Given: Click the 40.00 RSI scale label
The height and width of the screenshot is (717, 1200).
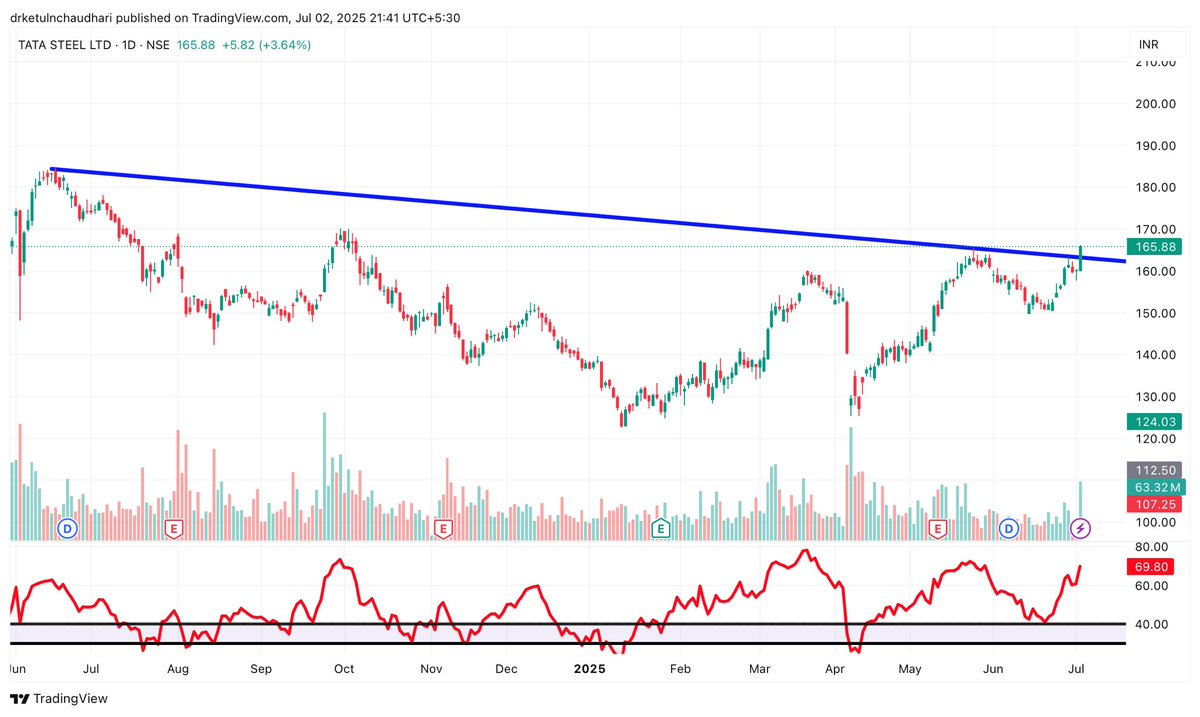Looking at the screenshot, I should [x=1150, y=625].
